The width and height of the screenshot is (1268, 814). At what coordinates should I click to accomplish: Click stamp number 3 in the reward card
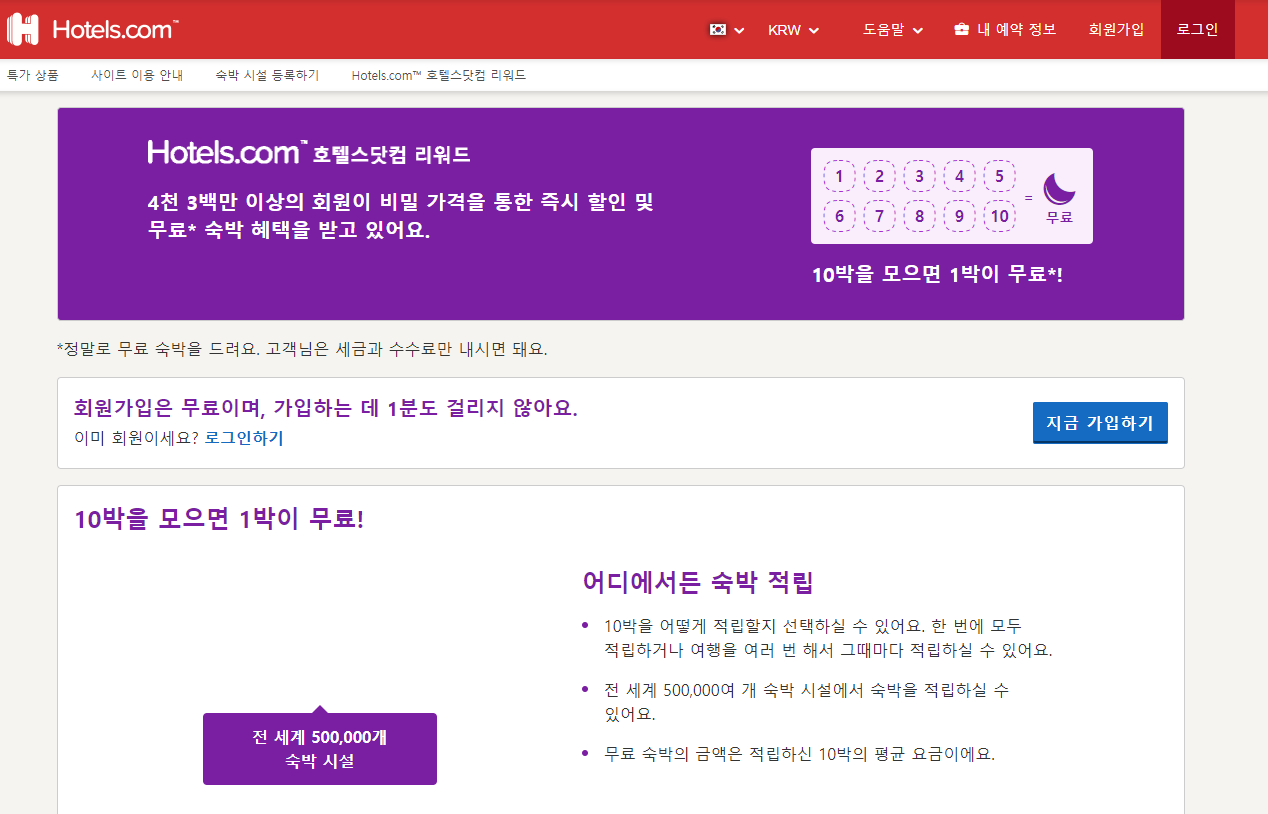pos(919,177)
